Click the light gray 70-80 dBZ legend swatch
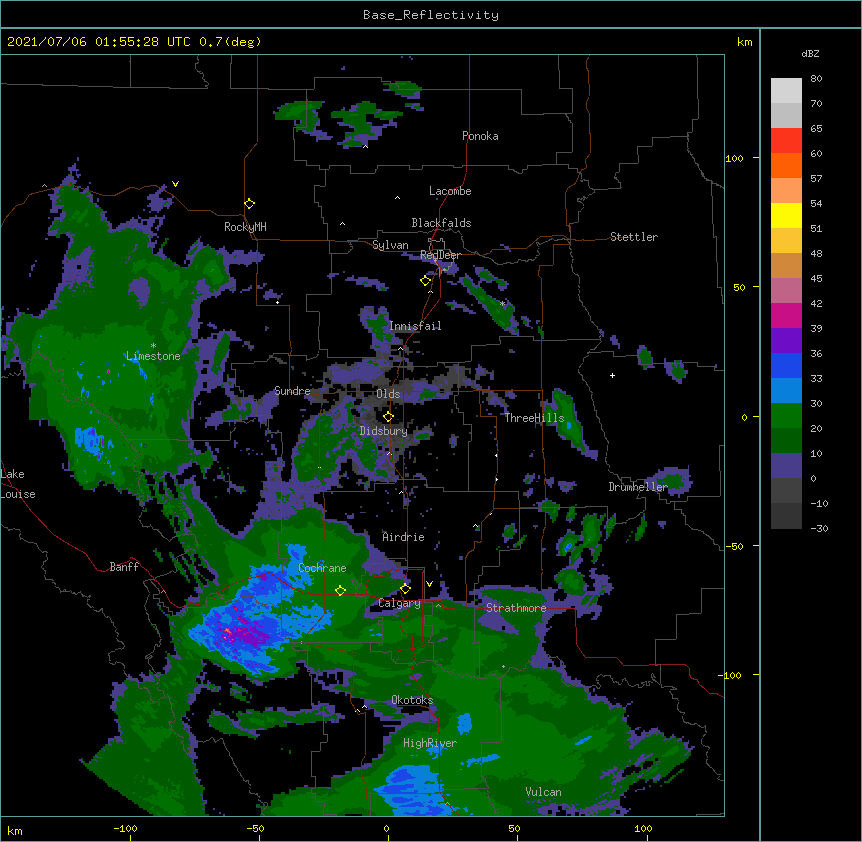The width and height of the screenshot is (862, 842). point(786,91)
